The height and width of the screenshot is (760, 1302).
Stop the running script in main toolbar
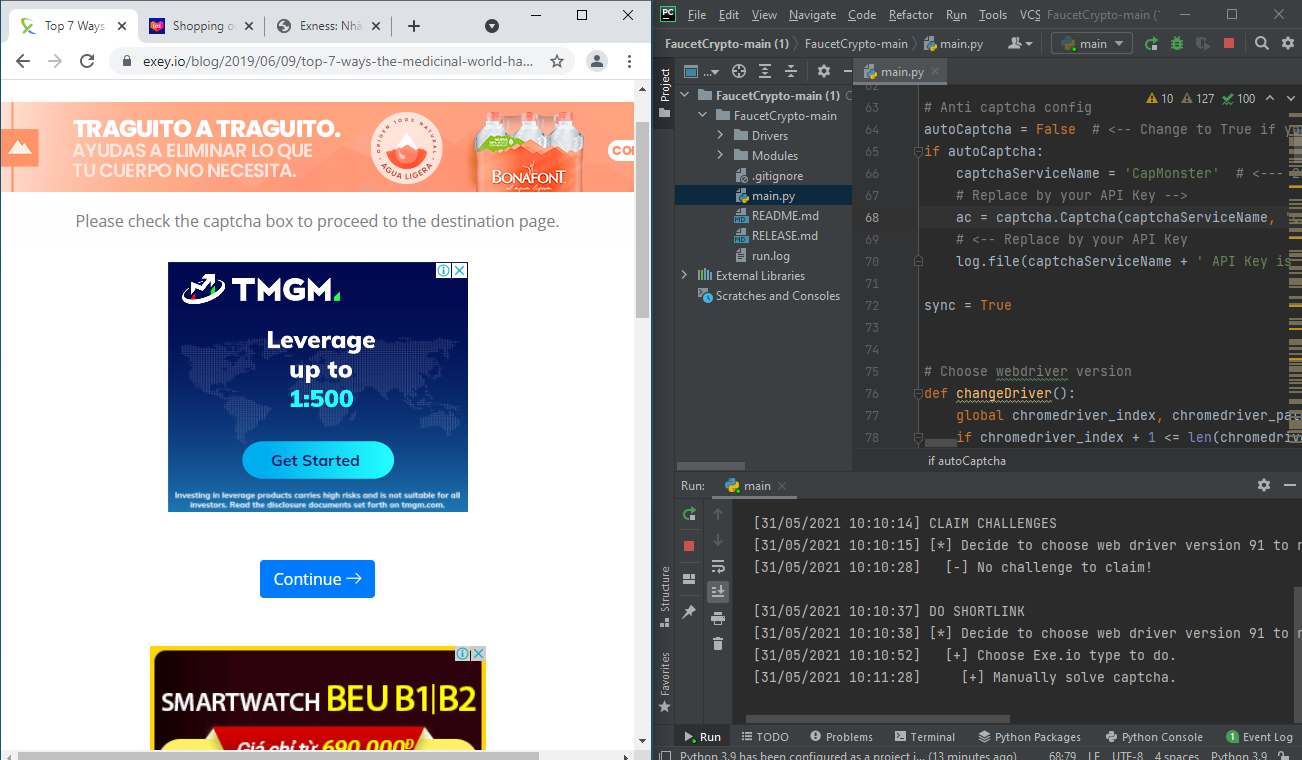pos(1229,43)
